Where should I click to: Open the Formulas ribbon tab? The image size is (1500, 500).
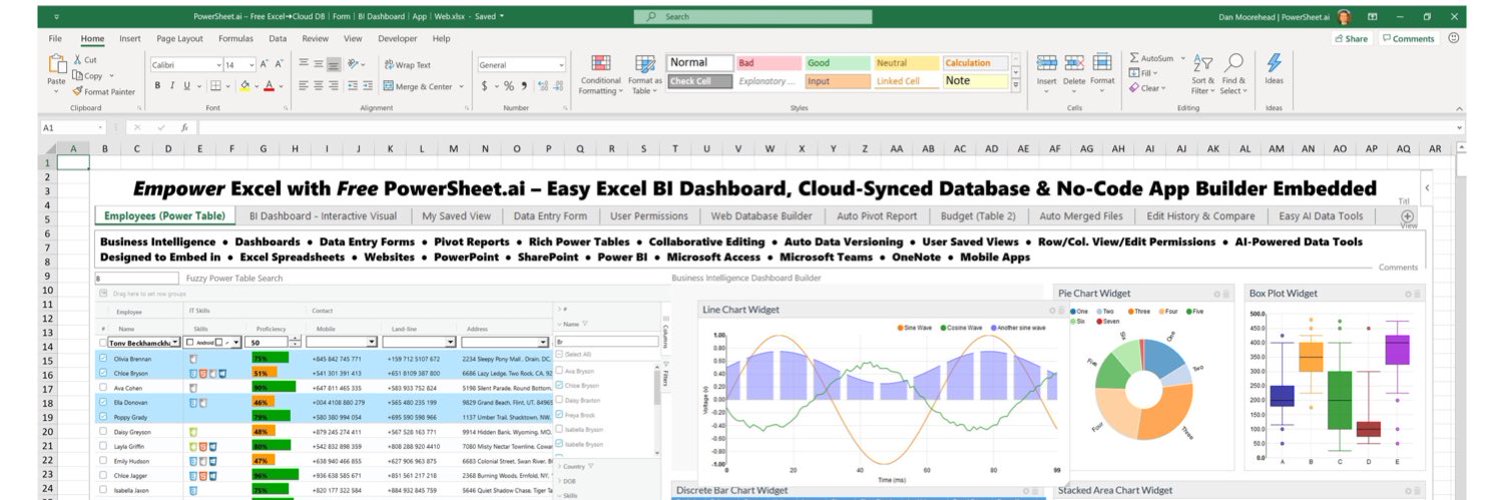tap(236, 38)
